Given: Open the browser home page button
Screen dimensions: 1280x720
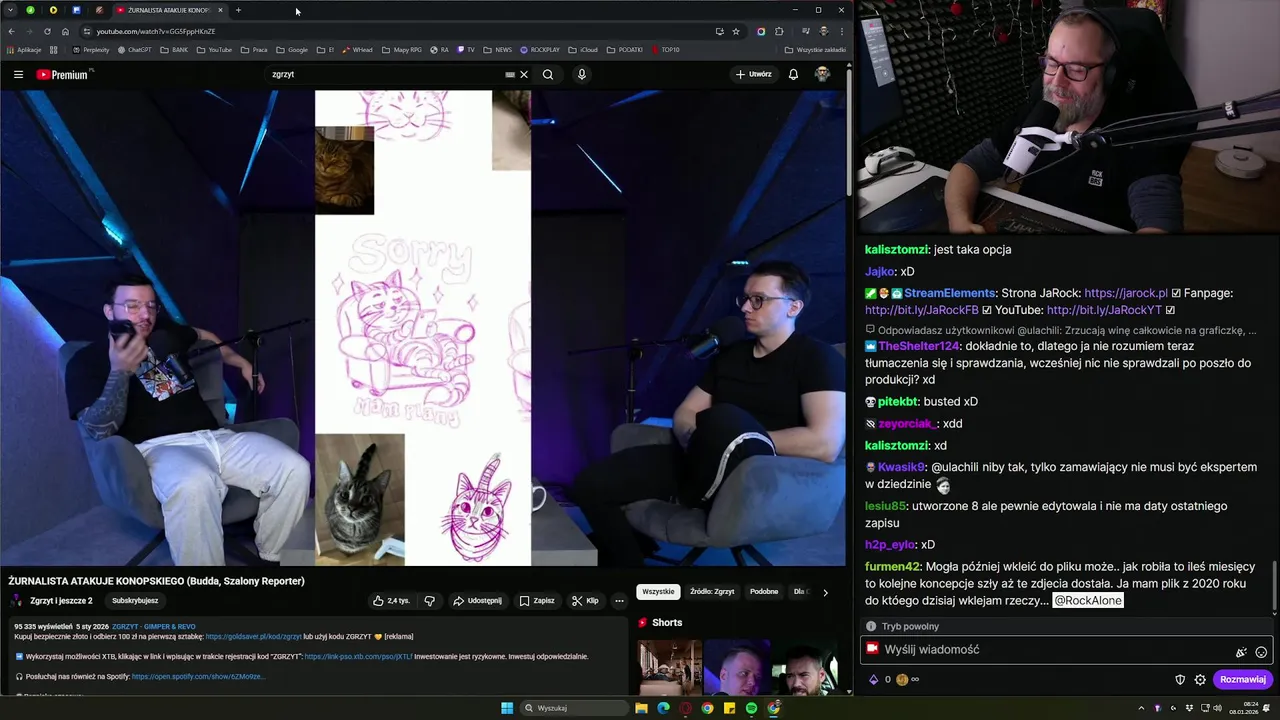Looking at the screenshot, I should click(x=65, y=31).
